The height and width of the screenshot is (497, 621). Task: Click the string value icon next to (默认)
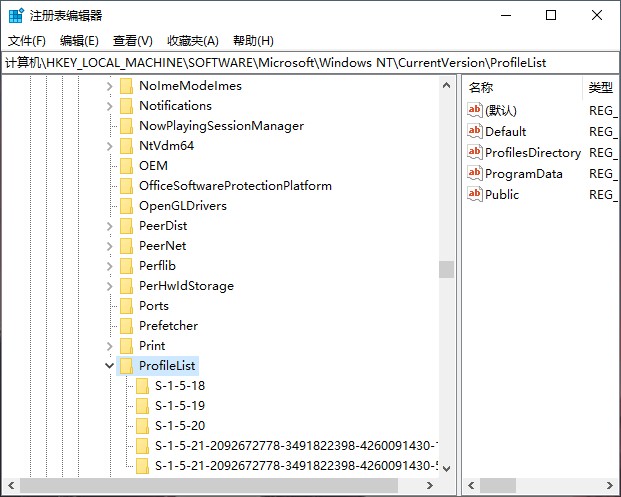tap(474, 110)
